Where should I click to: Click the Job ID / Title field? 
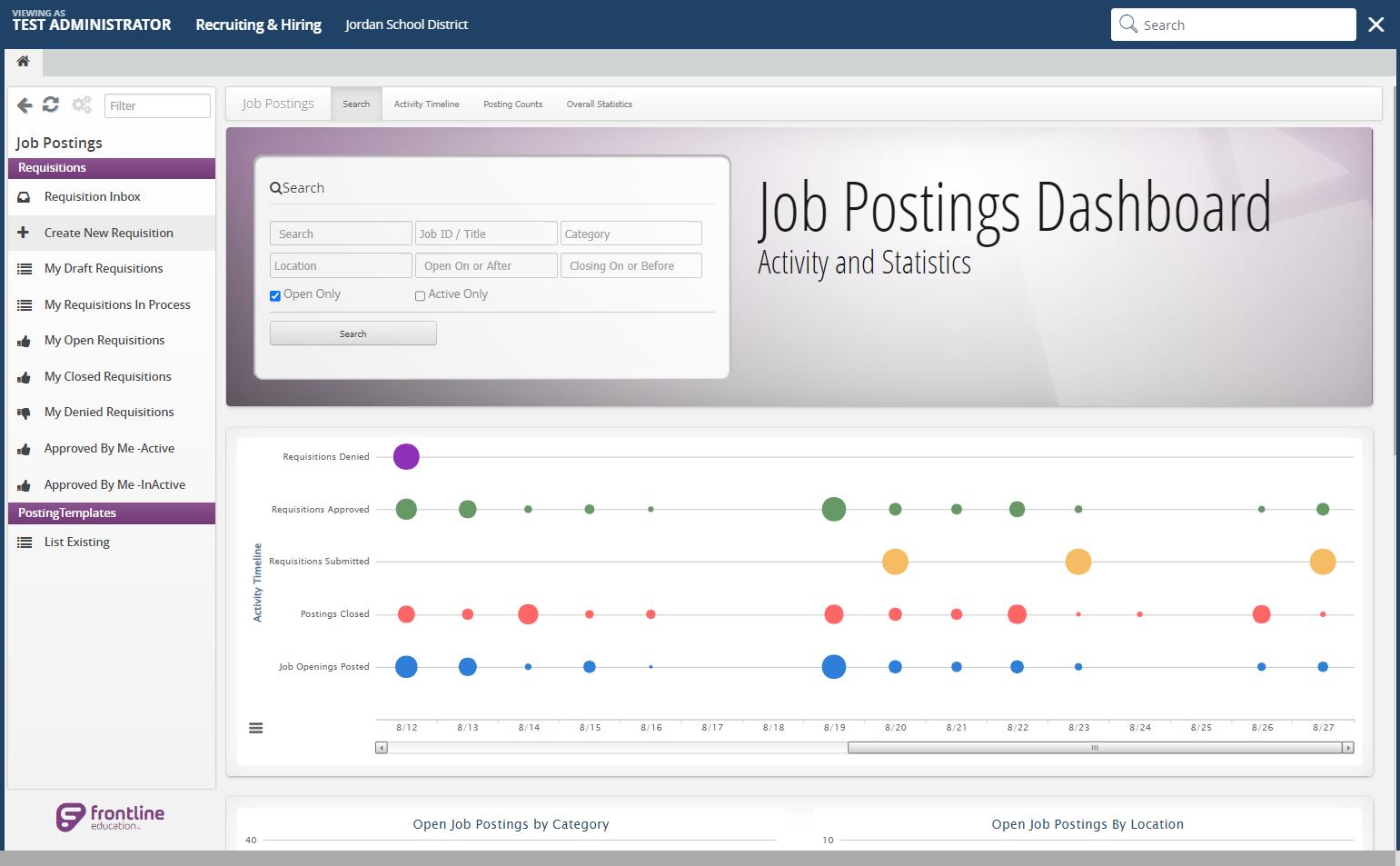click(486, 234)
